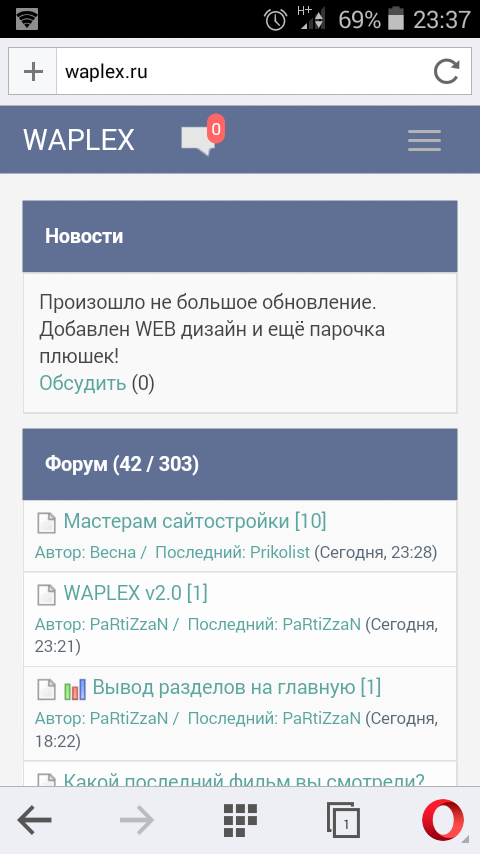Screen dimensions: 480x854
Task: Select the Новости section header
Action: point(240,236)
